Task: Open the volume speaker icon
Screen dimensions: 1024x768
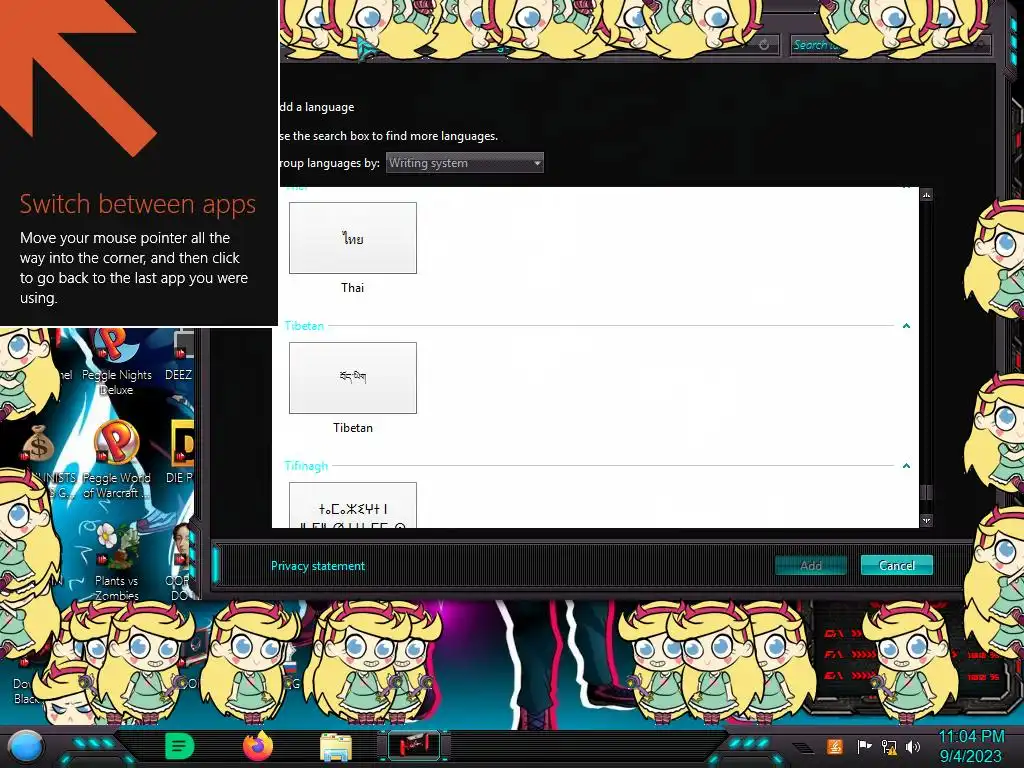Action: pyautogui.click(x=912, y=746)
